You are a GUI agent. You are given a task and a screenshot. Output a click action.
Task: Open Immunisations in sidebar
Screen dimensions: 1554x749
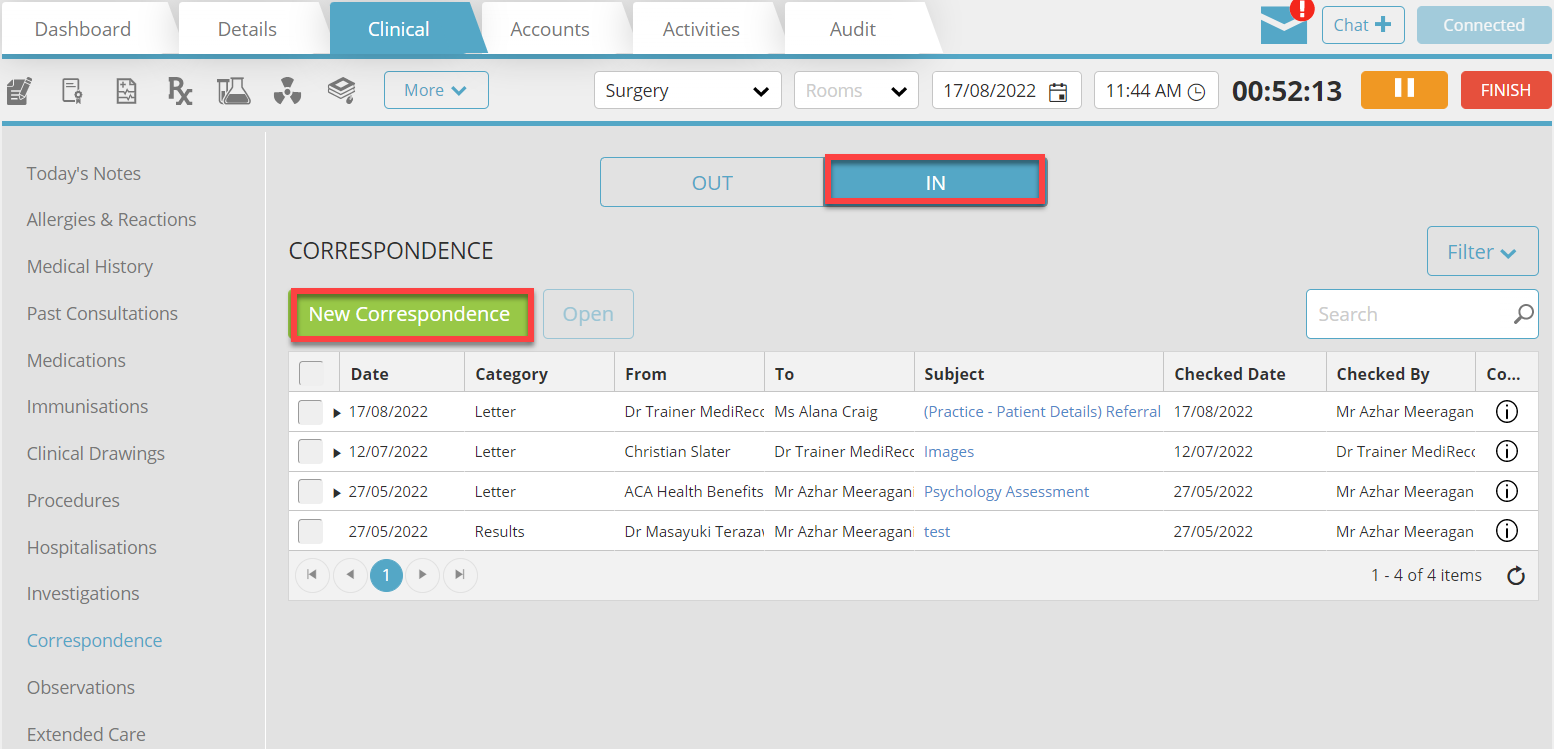point(87,406)
